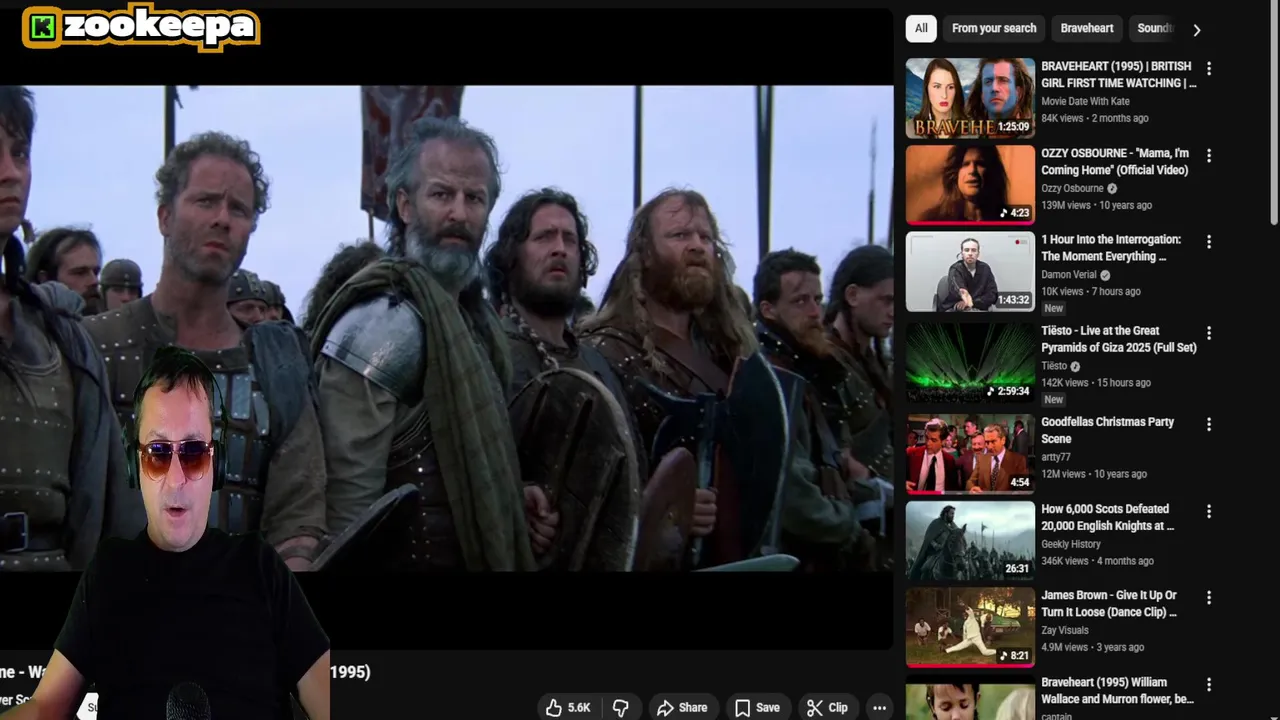Open options menu for Goodfellas video

(x=1208, y=424)
